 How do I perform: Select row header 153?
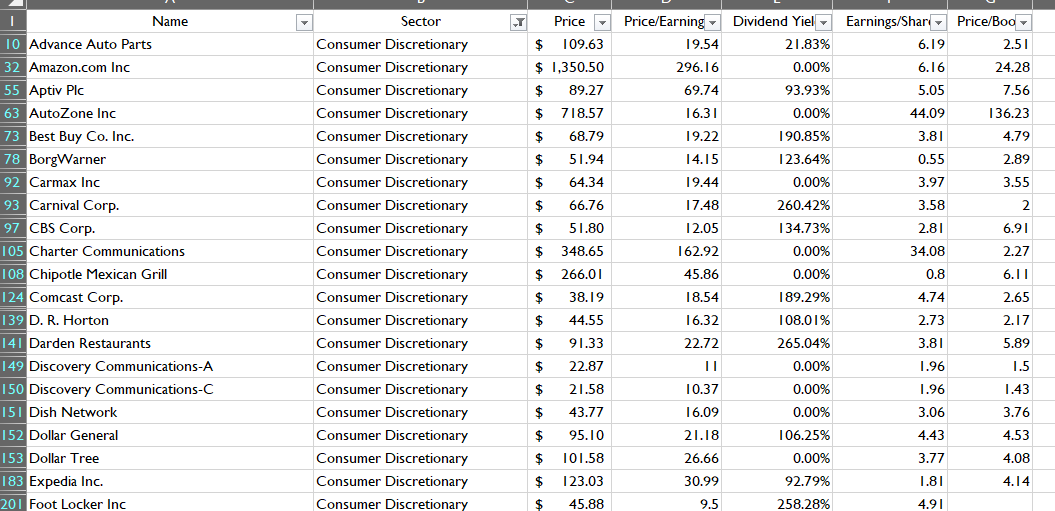pos(13,458)
